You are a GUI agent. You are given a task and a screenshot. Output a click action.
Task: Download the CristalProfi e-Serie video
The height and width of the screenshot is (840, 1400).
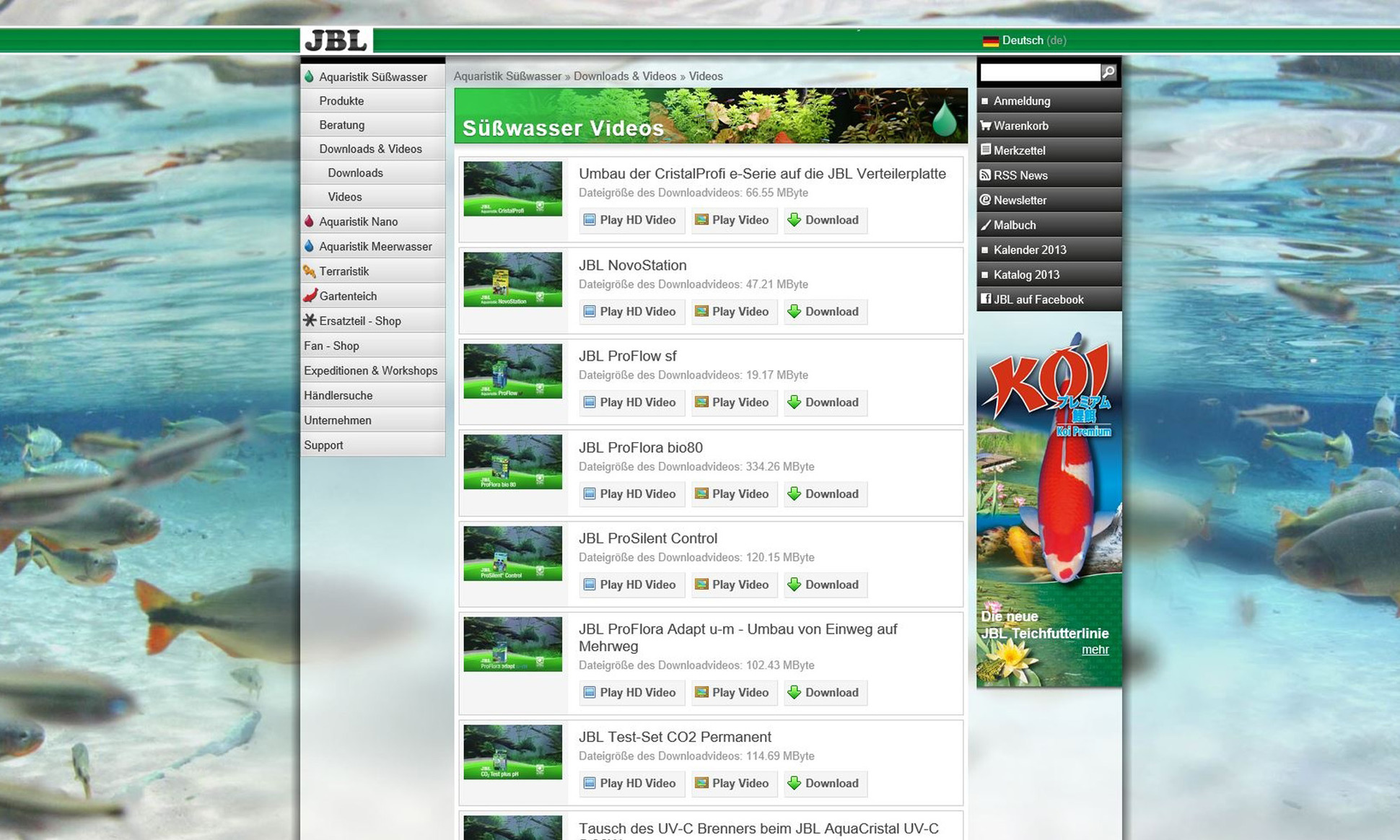(x=826, y=220)
